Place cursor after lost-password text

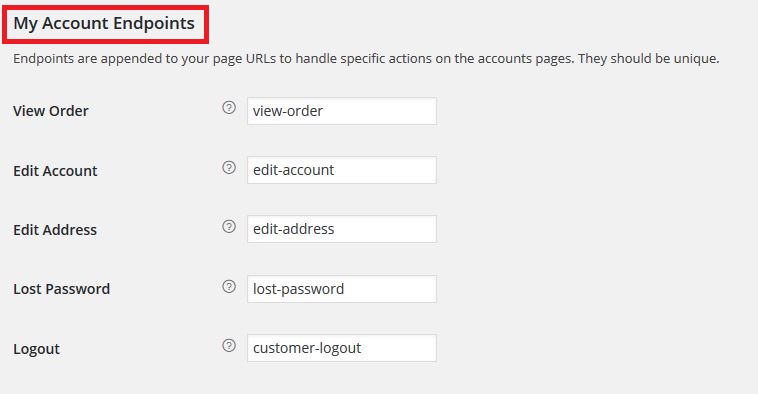coord(345,289)
